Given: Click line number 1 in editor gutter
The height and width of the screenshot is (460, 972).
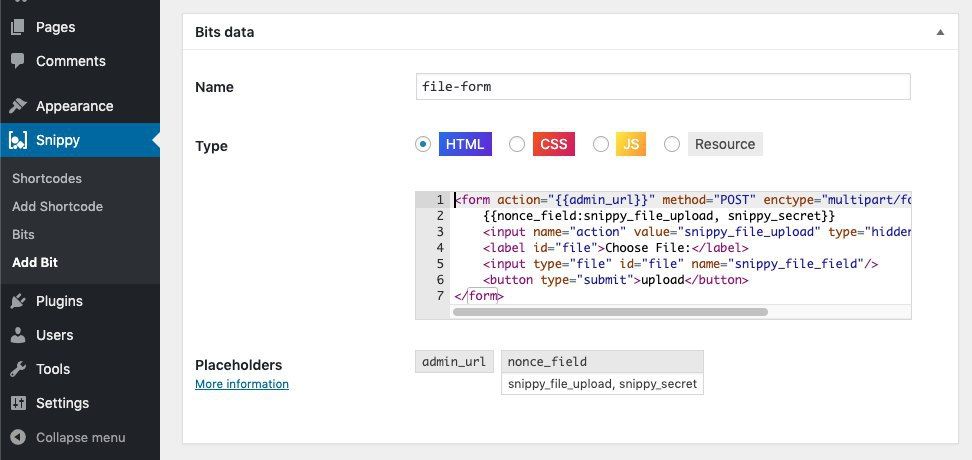Looking at the screenshot, I should pyautogui.click(x=440, y=200).
